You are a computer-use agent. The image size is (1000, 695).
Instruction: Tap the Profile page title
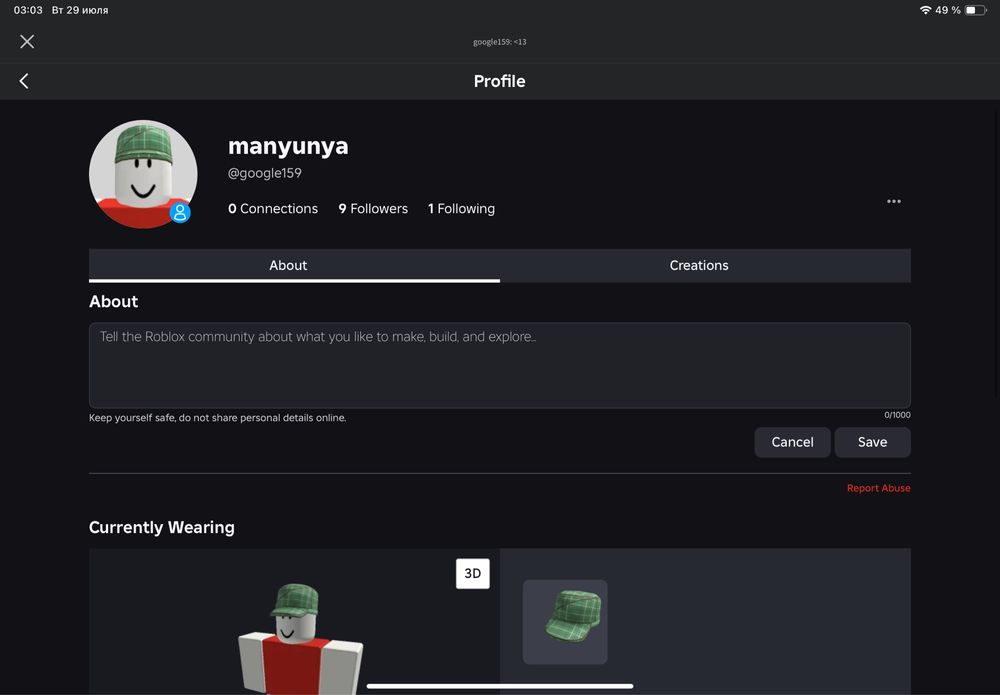499,81
